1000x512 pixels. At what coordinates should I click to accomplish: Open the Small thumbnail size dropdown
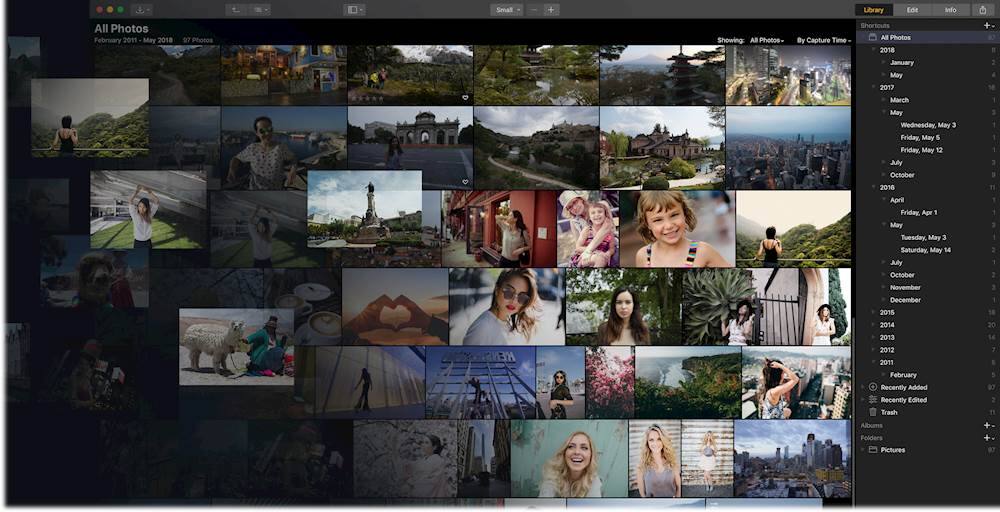coord(506,10)
